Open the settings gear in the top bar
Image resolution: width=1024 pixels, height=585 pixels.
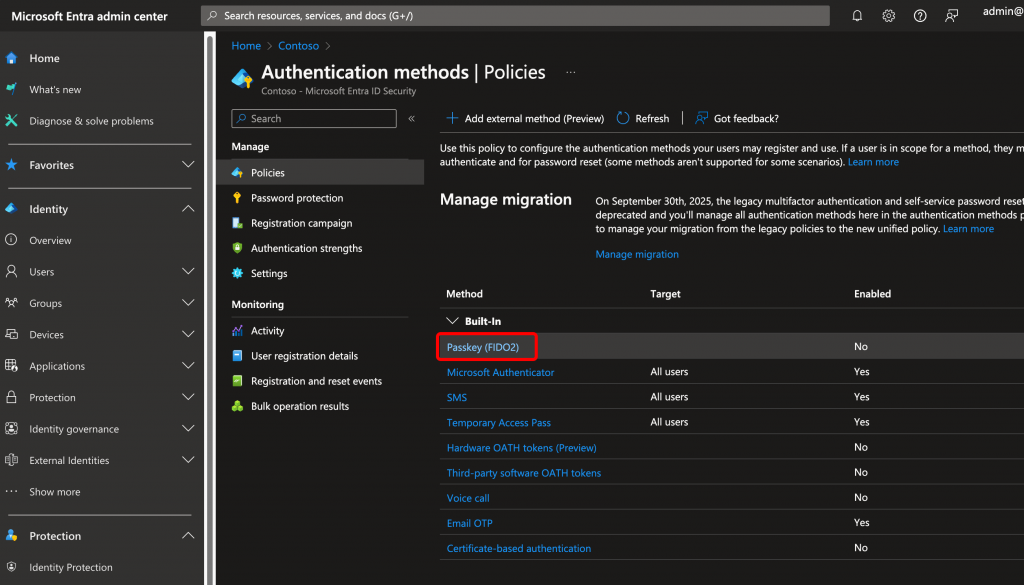click(x=888, y=16)
